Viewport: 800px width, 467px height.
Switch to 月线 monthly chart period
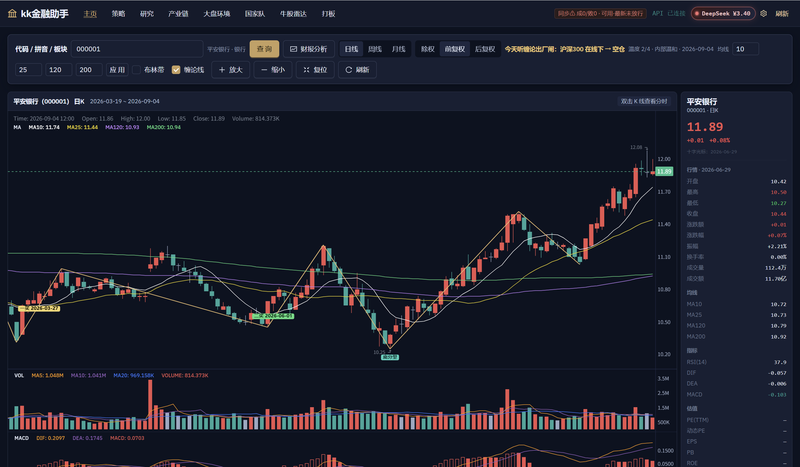(398, 49)
